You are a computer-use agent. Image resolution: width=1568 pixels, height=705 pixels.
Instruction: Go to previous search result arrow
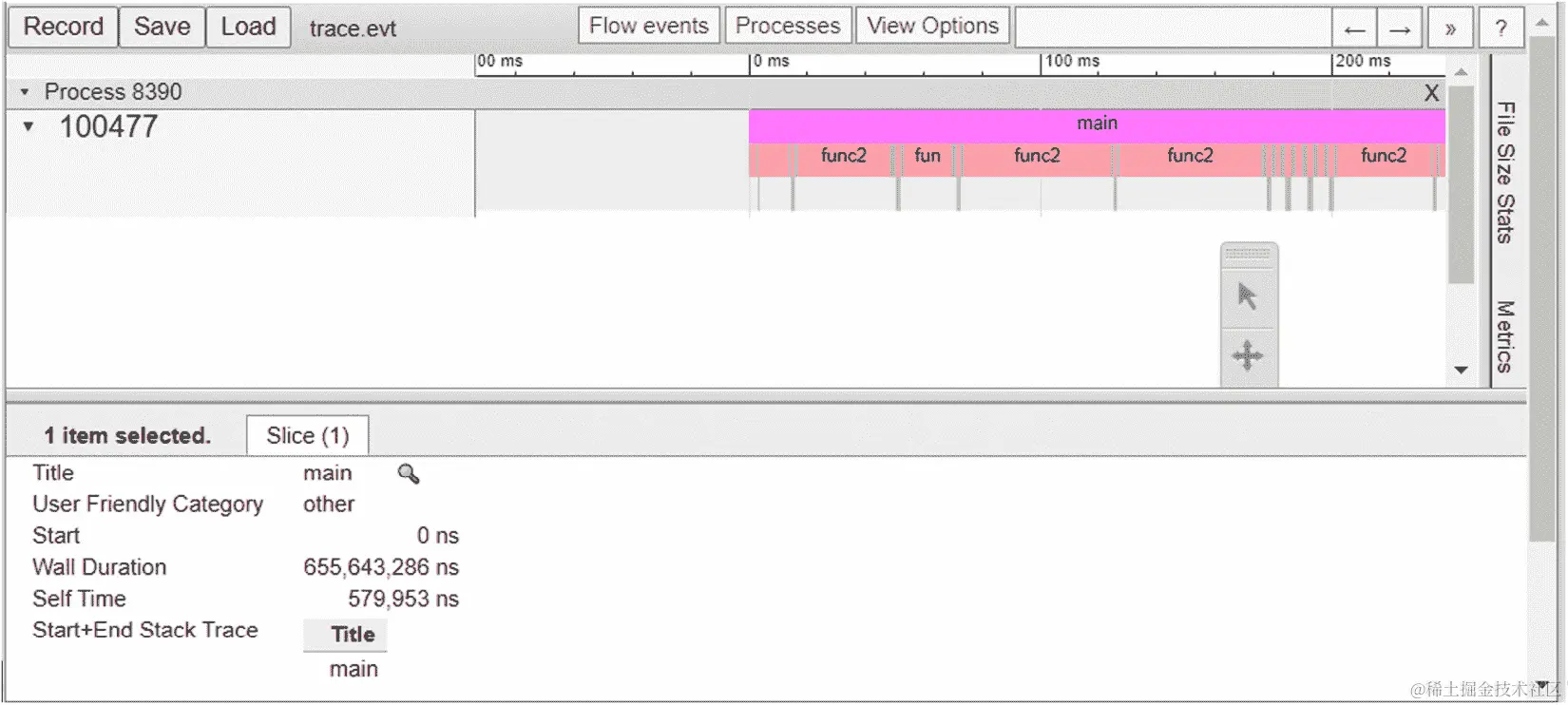pos(1354,29)
